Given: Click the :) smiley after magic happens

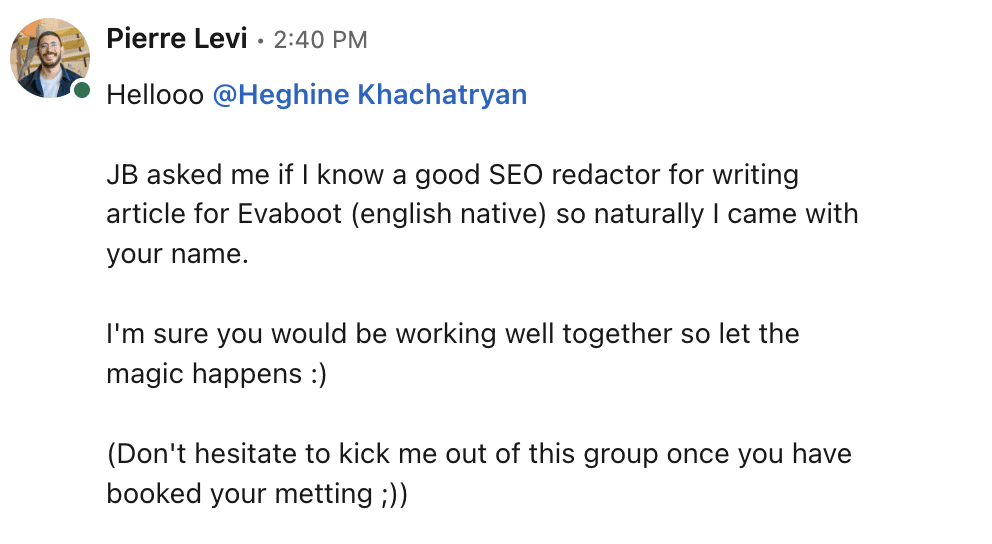Looking at the screenshot, I should (317, 373).
